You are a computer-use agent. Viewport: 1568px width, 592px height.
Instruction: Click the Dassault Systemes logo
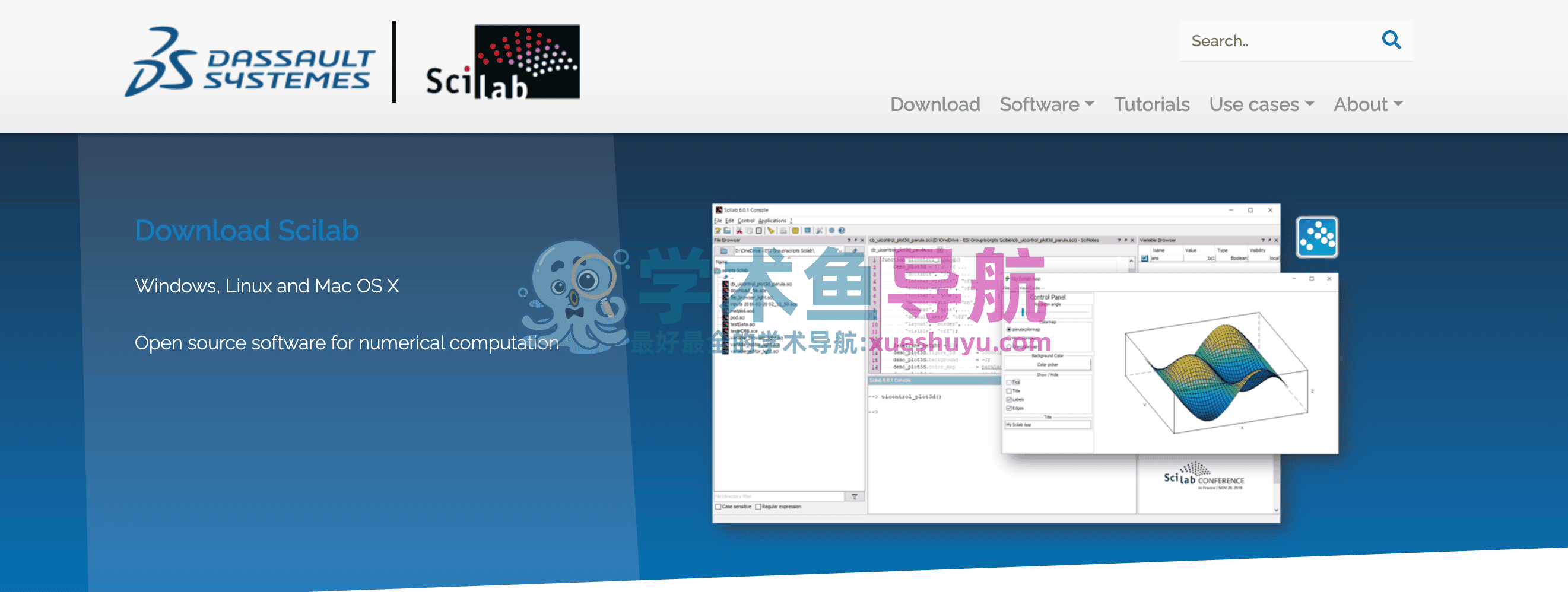coord(250,62)
